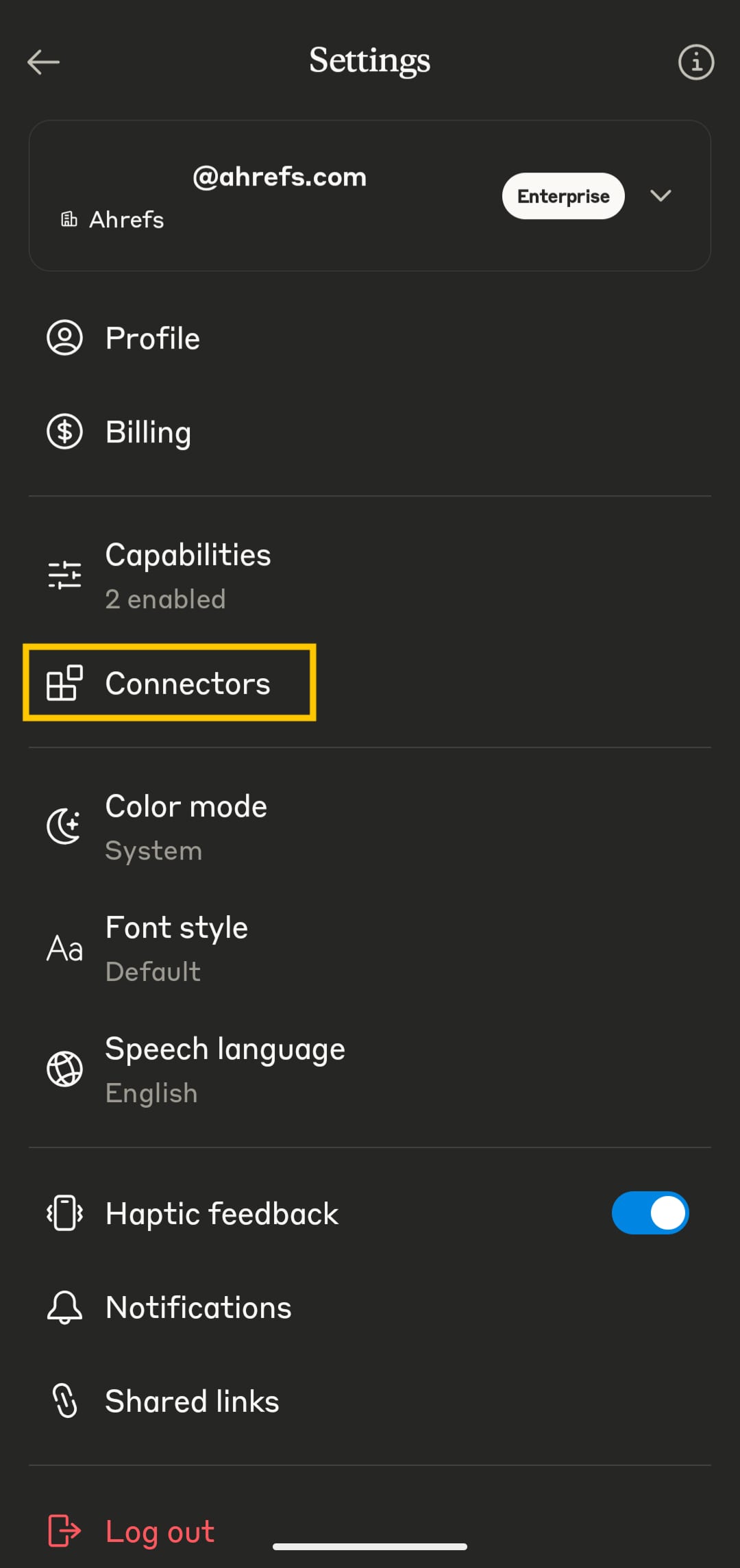Select Speech language English setting

pyautogui.click(x=225, y=1069)
